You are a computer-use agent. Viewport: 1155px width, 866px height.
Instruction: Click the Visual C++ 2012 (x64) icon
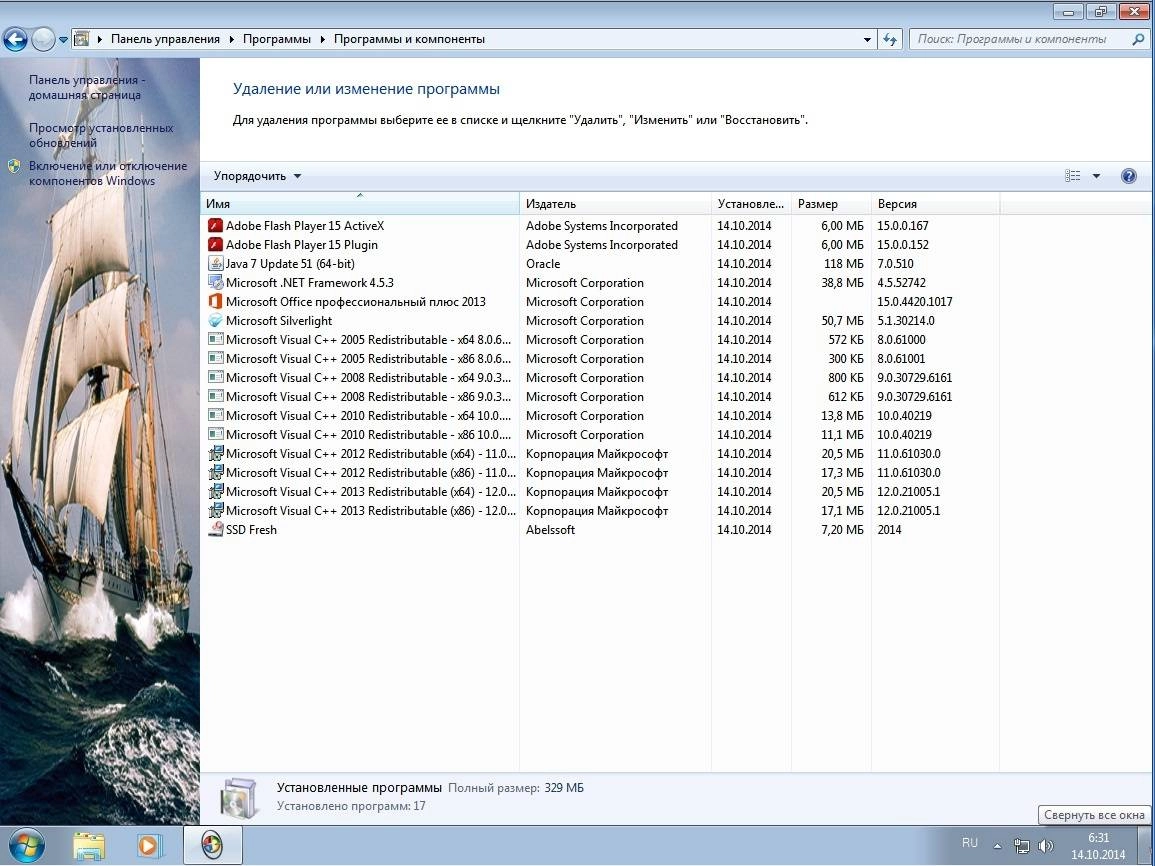click(215, 454)
